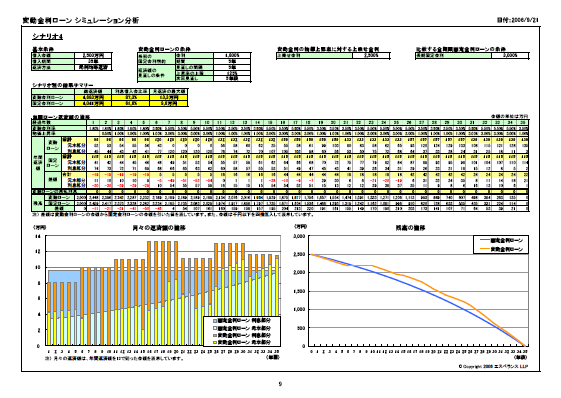Click the blue fixed-rate line legend entry
Screen dimensions: 561x398
502,241
